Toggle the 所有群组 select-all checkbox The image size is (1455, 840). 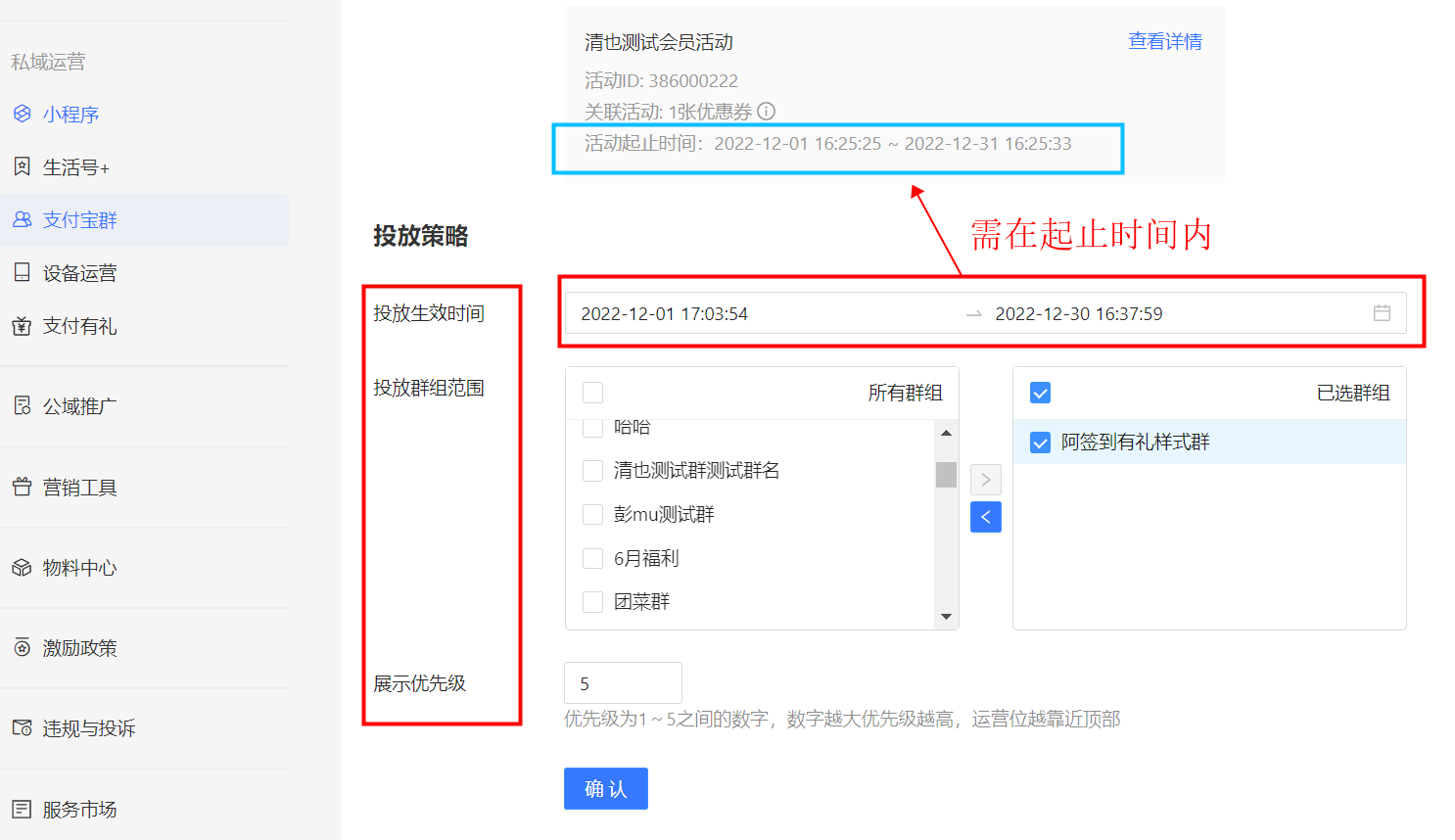tap(592, 393)
